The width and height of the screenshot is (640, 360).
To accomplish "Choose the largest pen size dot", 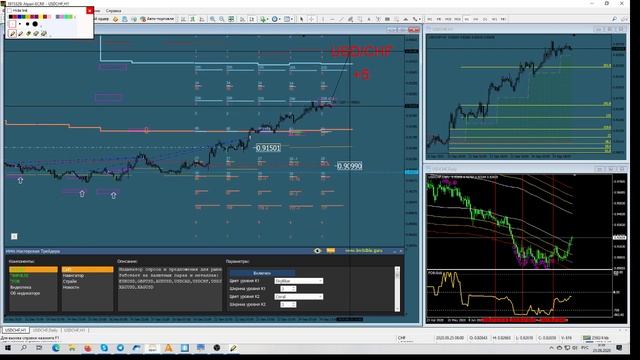I will tap(35, 24).
